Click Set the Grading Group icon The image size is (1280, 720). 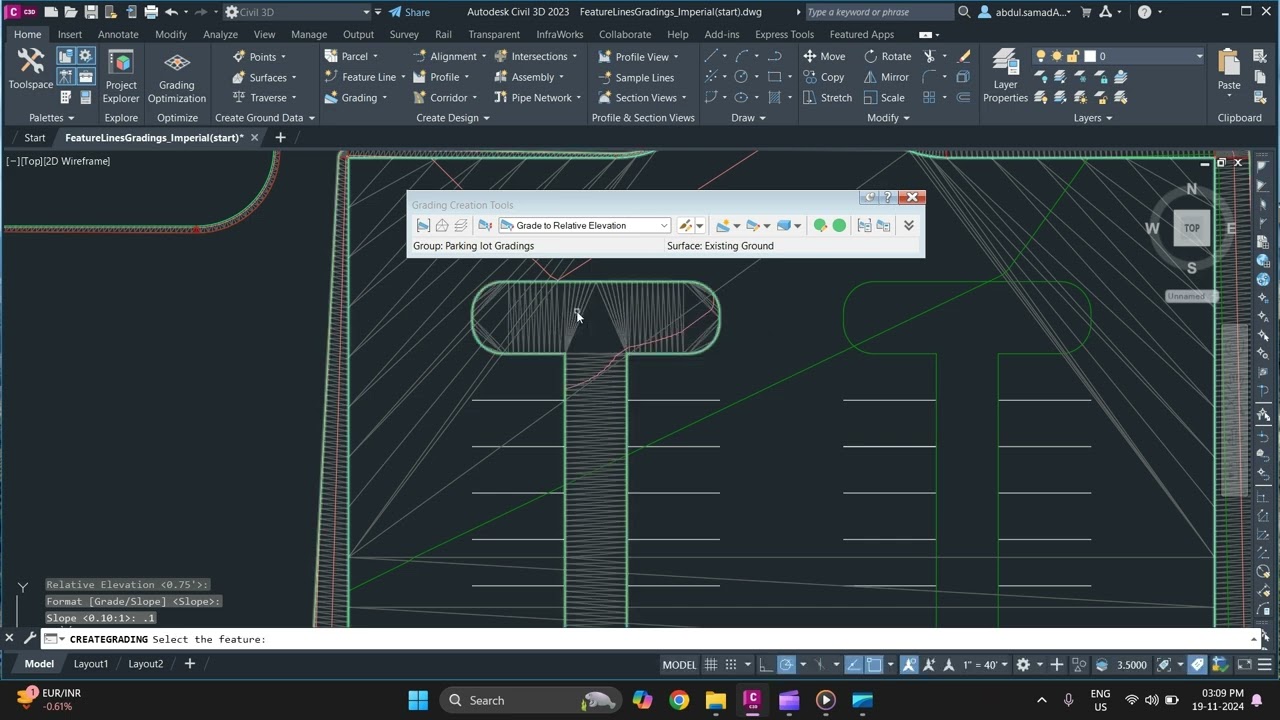click(x=423, y=226)
